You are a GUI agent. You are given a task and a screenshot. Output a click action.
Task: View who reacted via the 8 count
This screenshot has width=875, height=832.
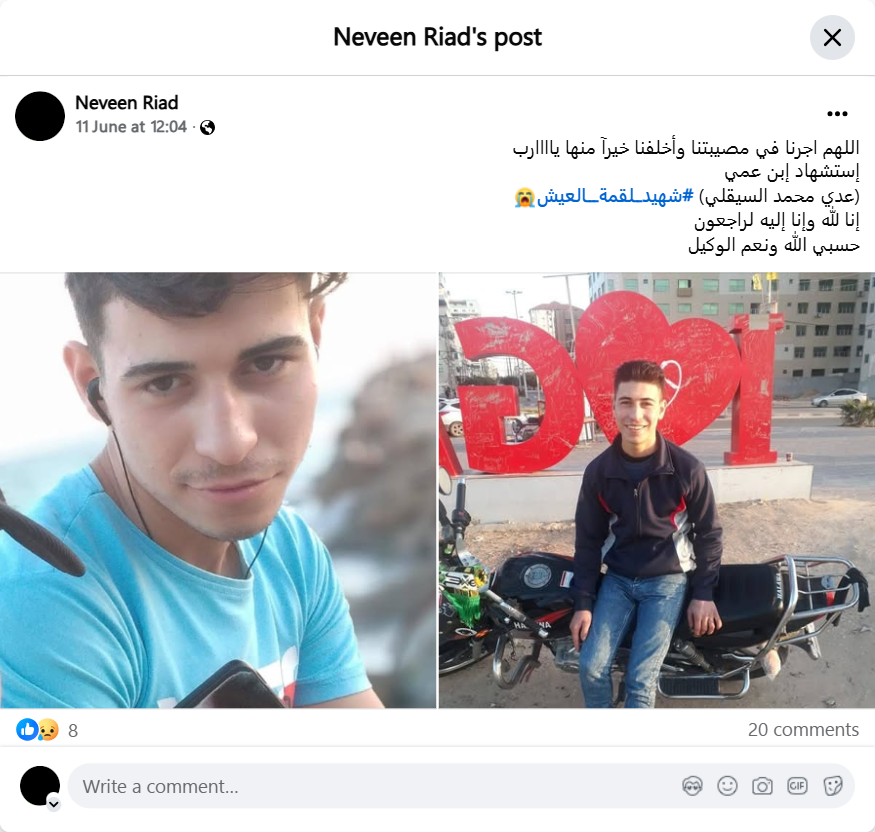tap(73, 730)
